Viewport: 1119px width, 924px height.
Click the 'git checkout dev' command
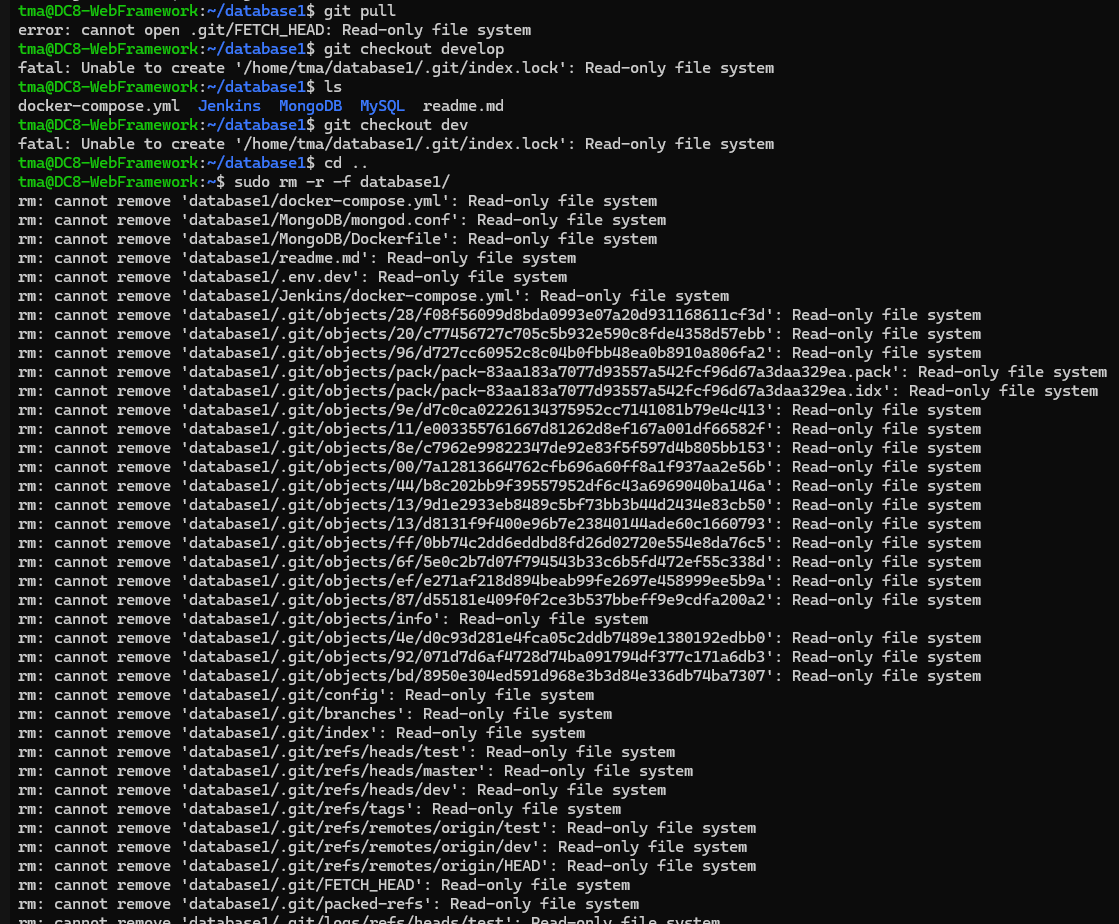point(396,124)
